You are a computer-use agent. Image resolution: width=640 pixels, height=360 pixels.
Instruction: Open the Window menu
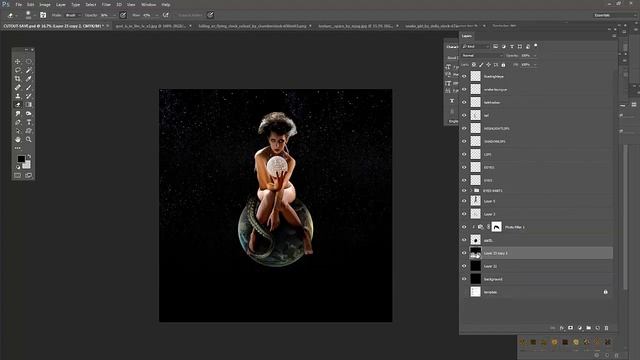(148, 4)
